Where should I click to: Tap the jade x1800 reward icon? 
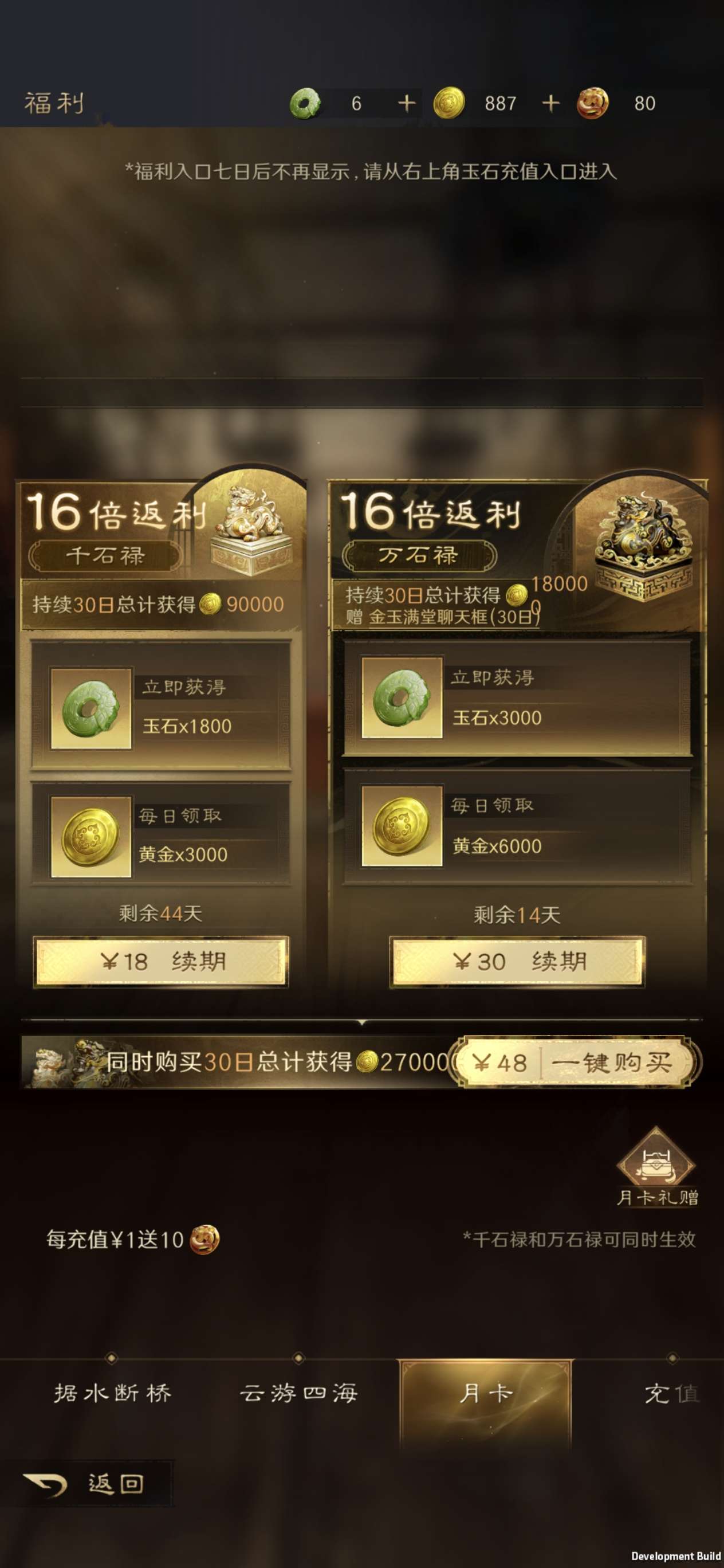[91, 708]
